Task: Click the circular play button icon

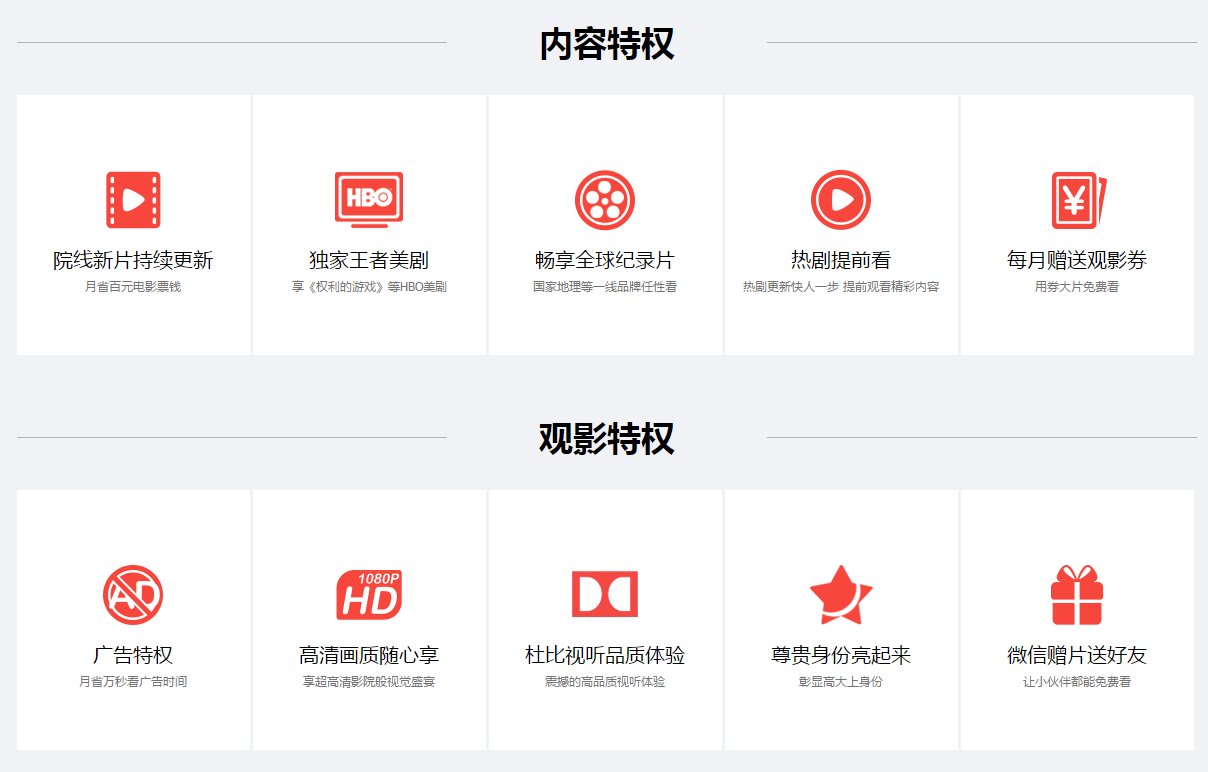Action: point(841,200)
